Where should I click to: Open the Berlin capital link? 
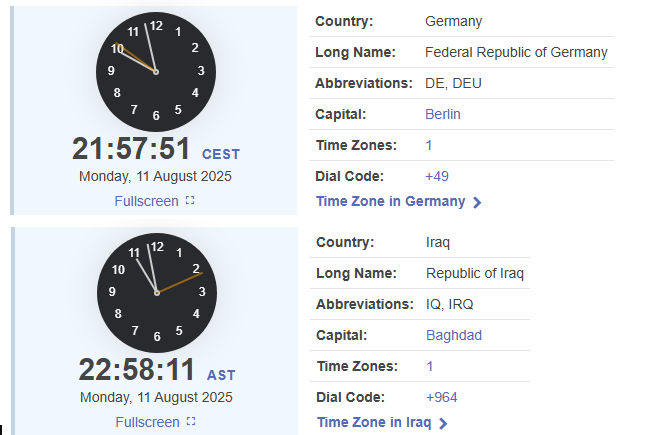click(x=442, y=114)
